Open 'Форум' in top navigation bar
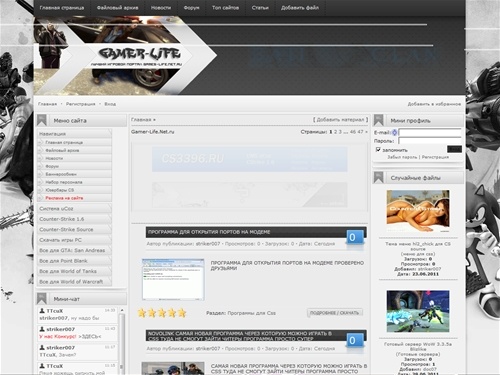 [x=191, y=8]
